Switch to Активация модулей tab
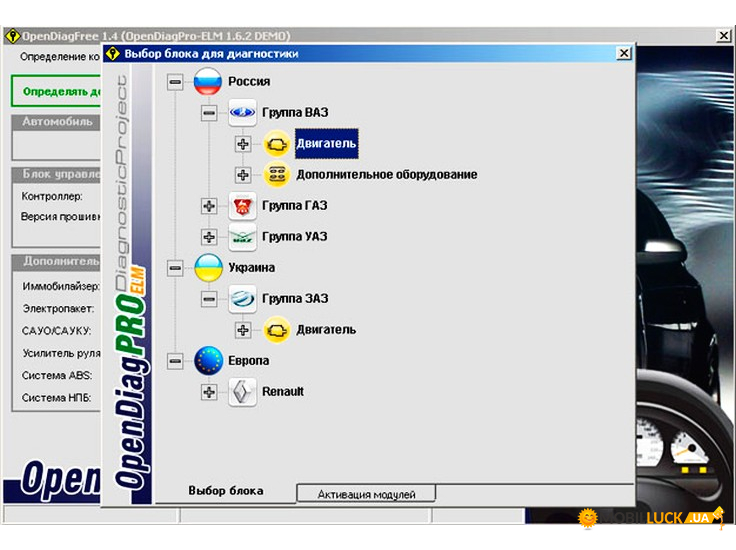Image resolution: width=736 pixels, height=550 pixels. (365, 494)
